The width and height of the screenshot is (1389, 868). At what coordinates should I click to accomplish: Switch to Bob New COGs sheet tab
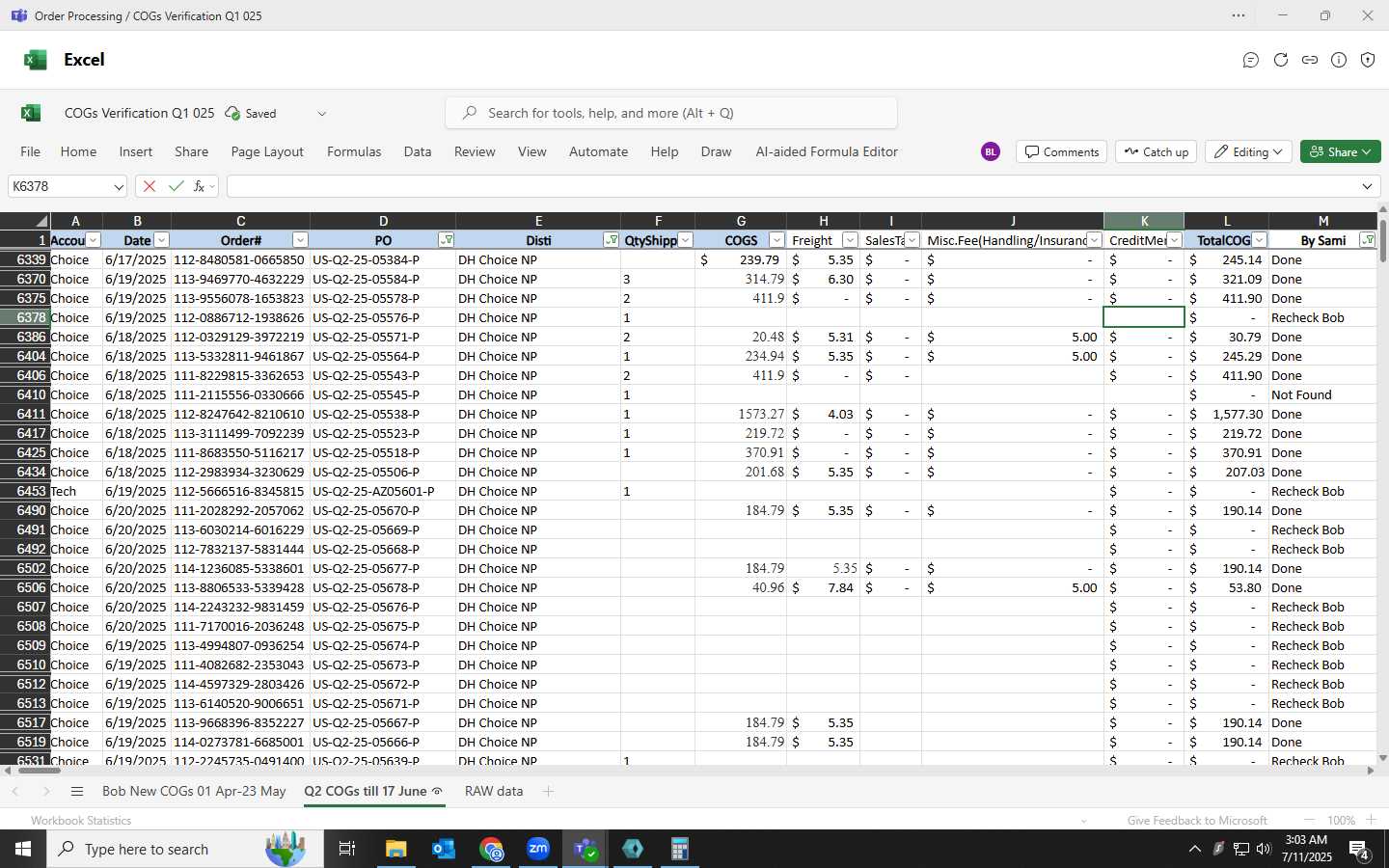[x=194, y=791]
